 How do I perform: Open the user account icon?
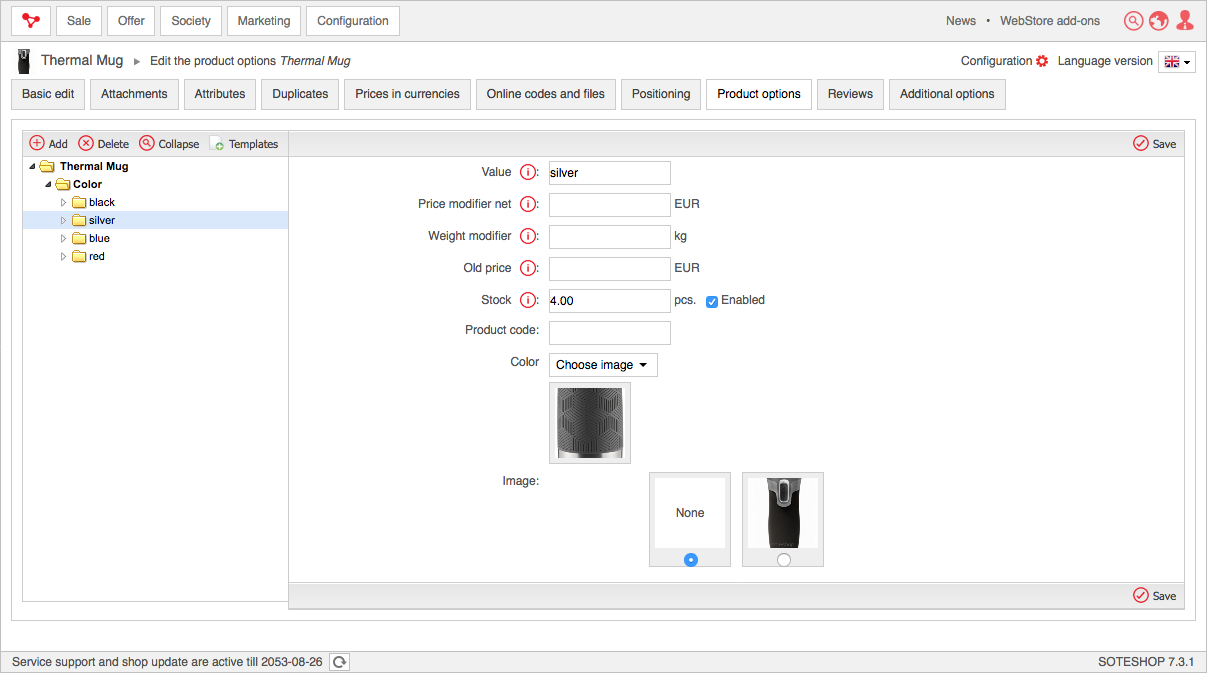pyautogui.click(x=1185, y=21)
